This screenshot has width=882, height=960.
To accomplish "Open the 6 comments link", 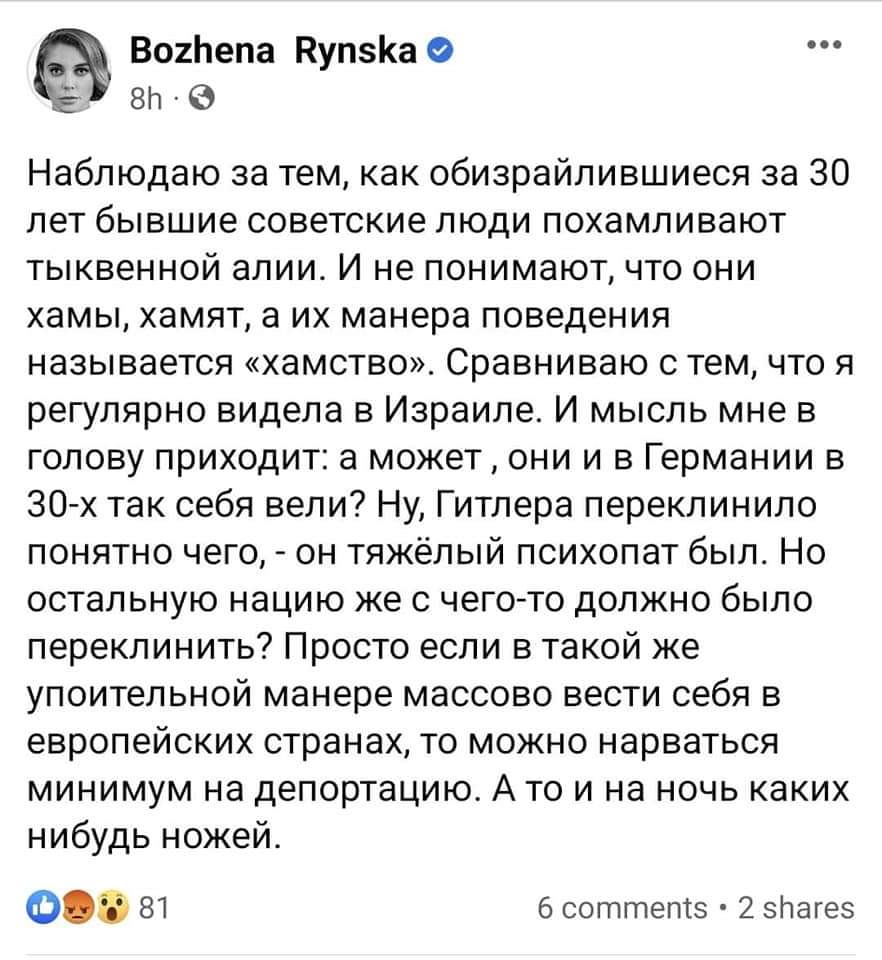I will click(x=622, y=909).
